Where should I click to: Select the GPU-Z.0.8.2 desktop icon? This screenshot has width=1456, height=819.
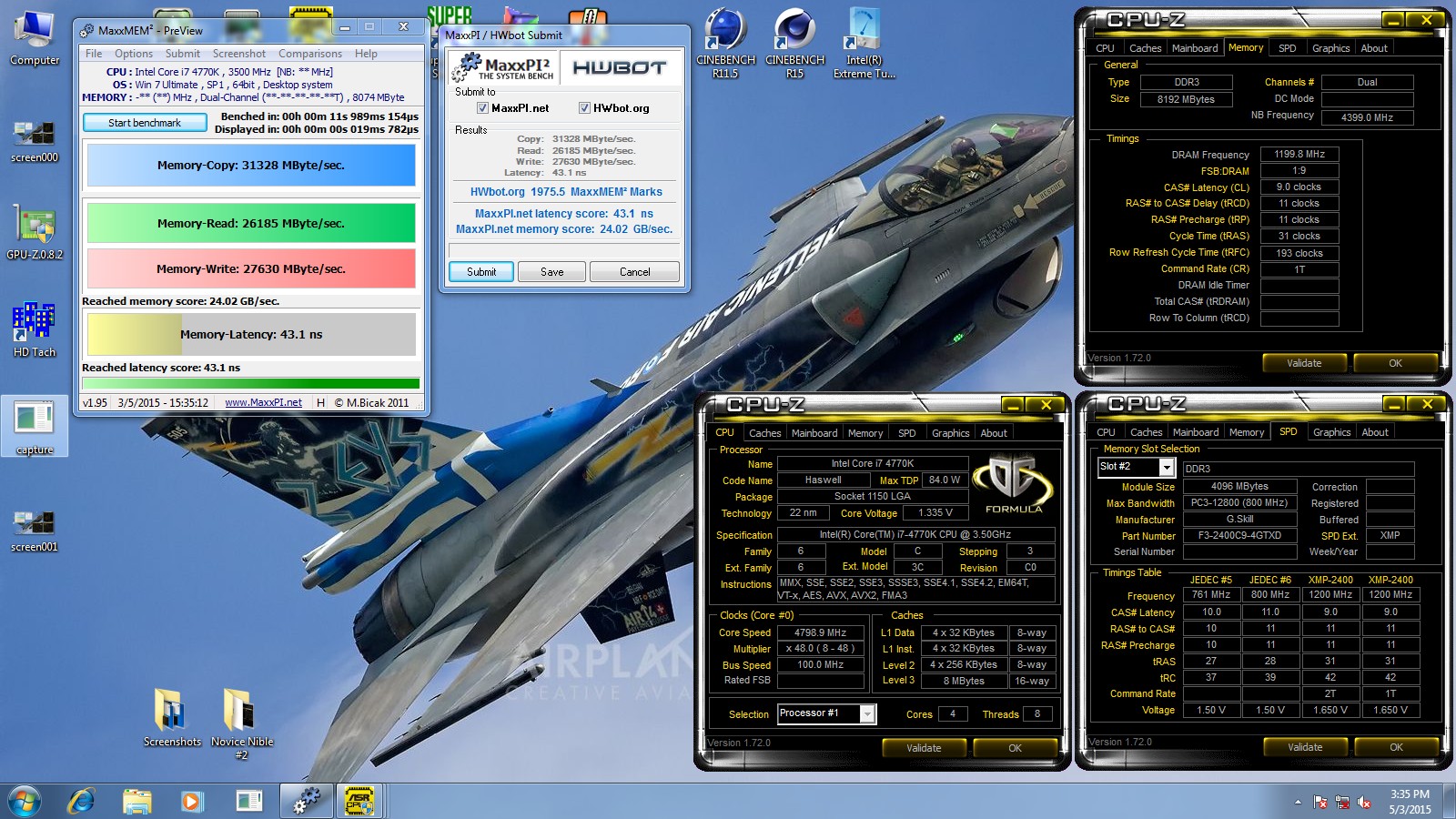pyautogui.click(x=35, y=232)
